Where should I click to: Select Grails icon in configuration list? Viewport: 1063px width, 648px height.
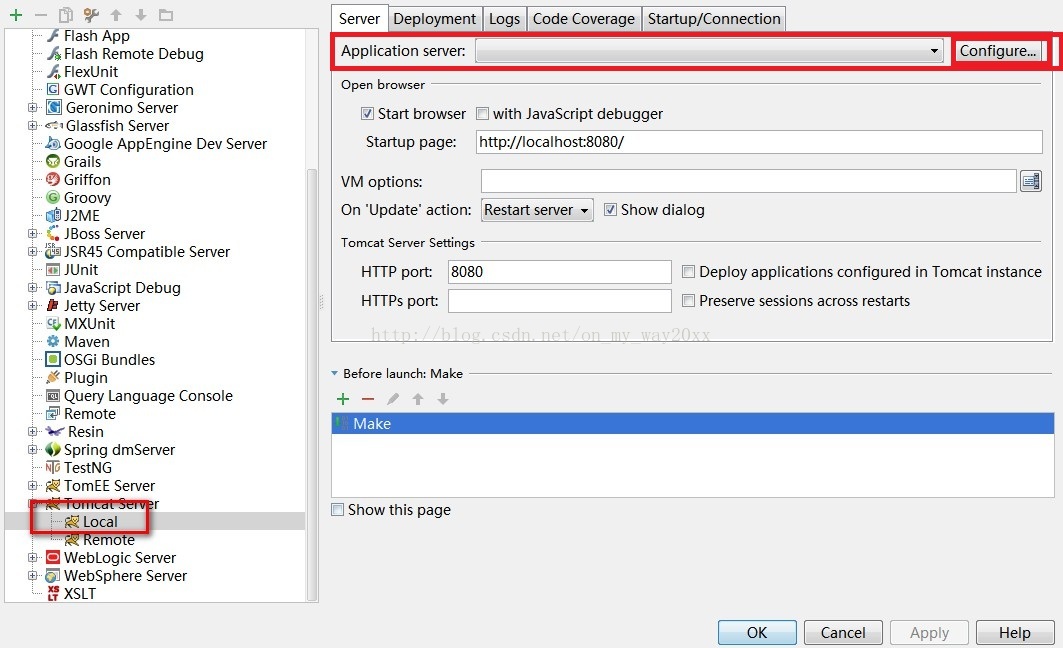(53, 161)
